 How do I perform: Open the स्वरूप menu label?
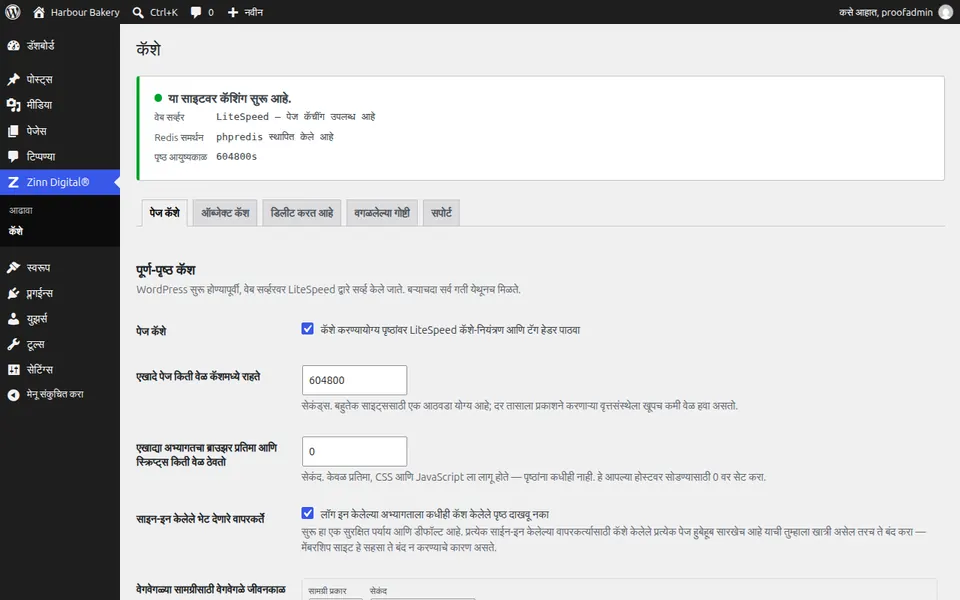coord(39,268)
